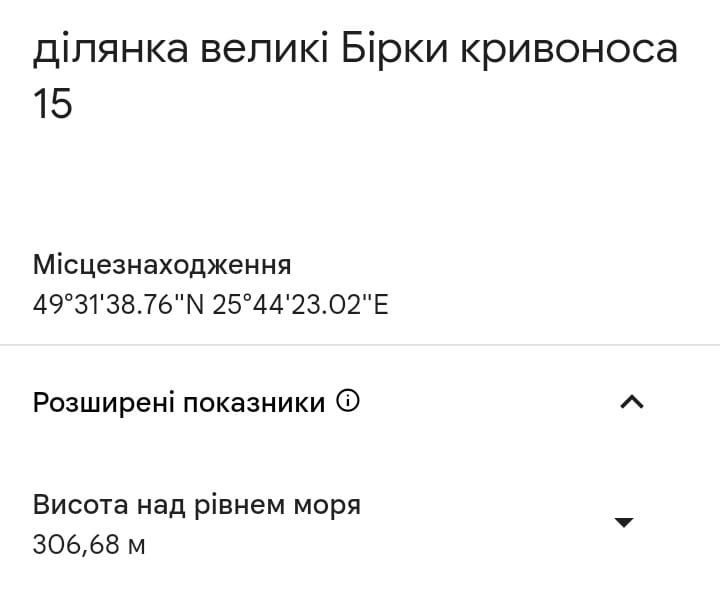Click the coordinates 49°31'38.76"N 25°44'23.02"E

click(x=211, y=304)
